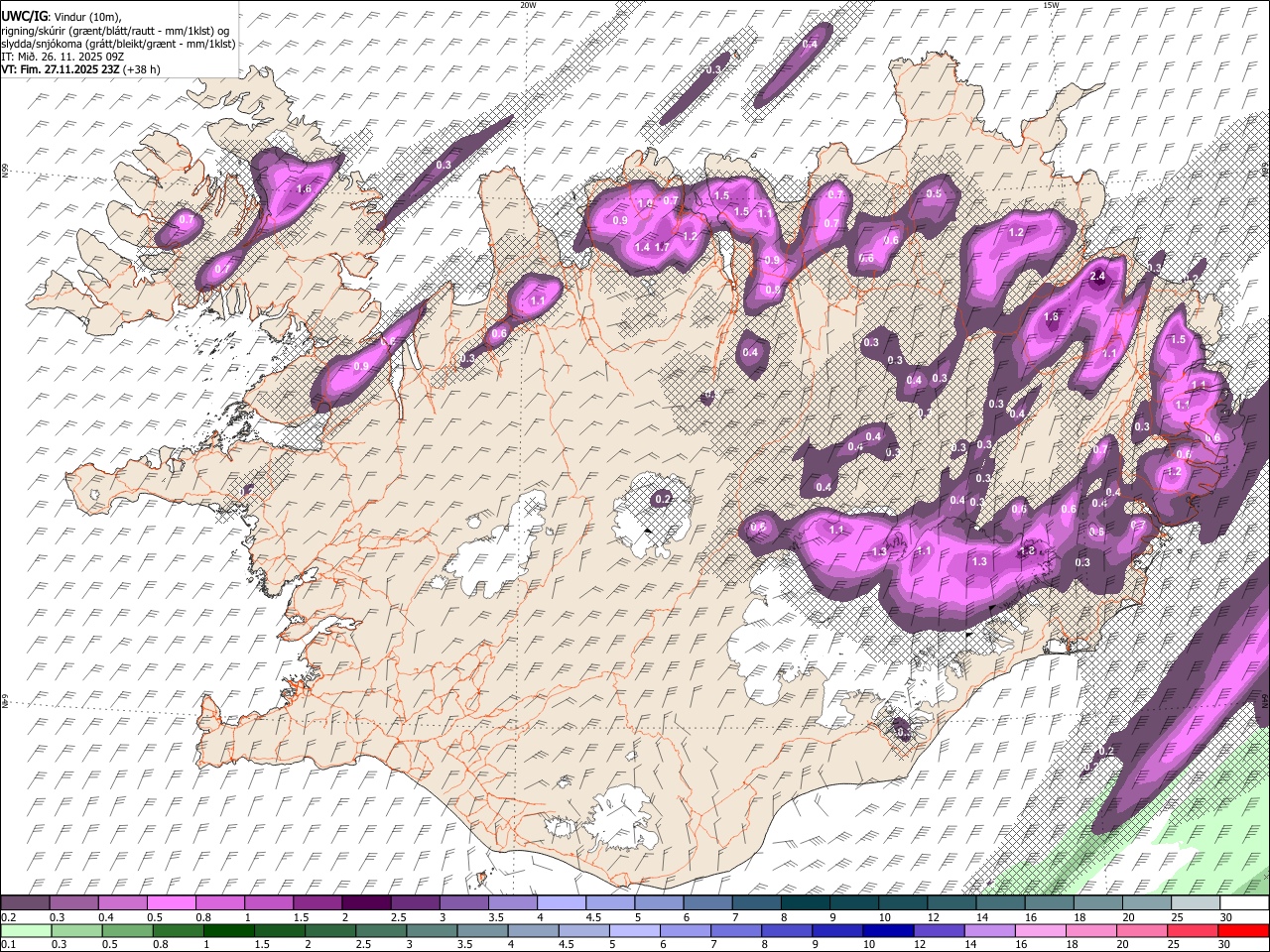Click the 0.2 swatch in top legend row
1270x952 pixels.
click(x=25, y=903)
